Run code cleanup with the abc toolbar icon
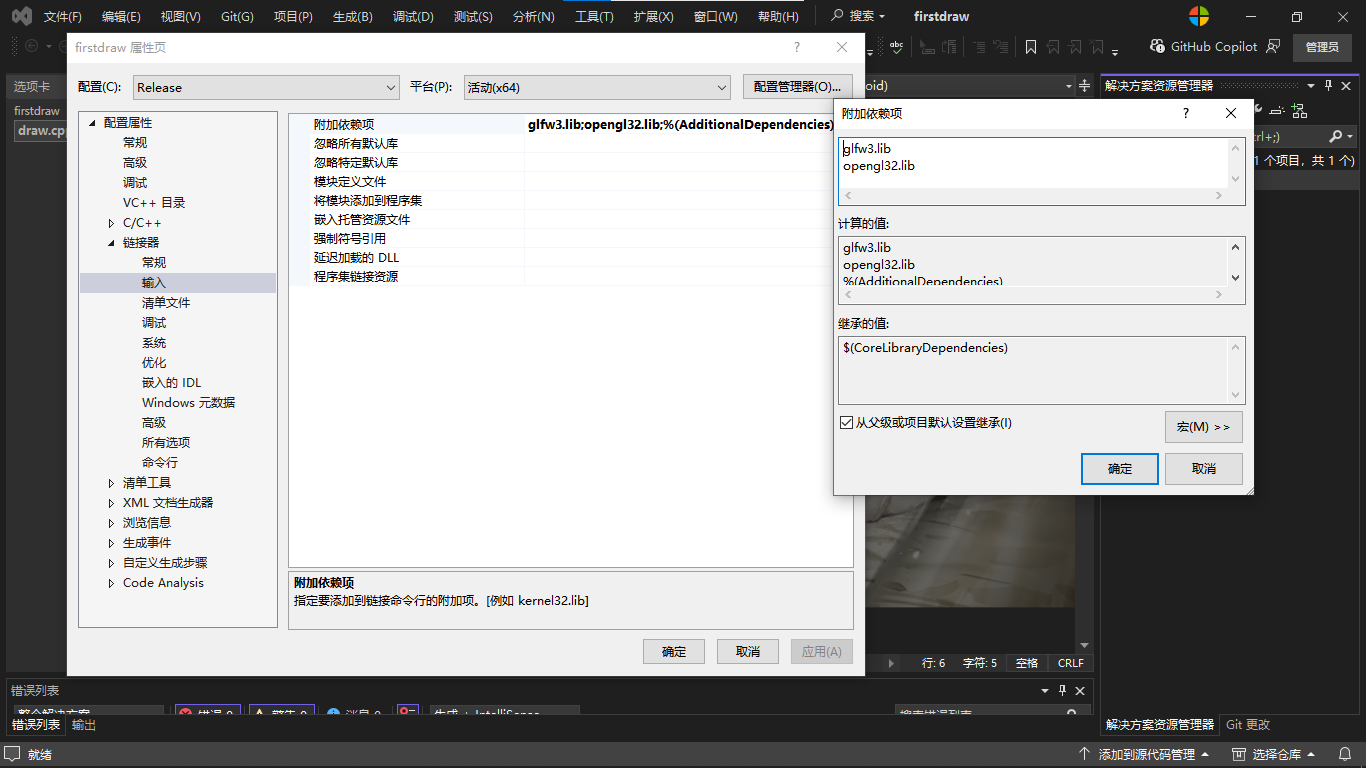Screen dimensions: 1366x768 pos(897,46)
